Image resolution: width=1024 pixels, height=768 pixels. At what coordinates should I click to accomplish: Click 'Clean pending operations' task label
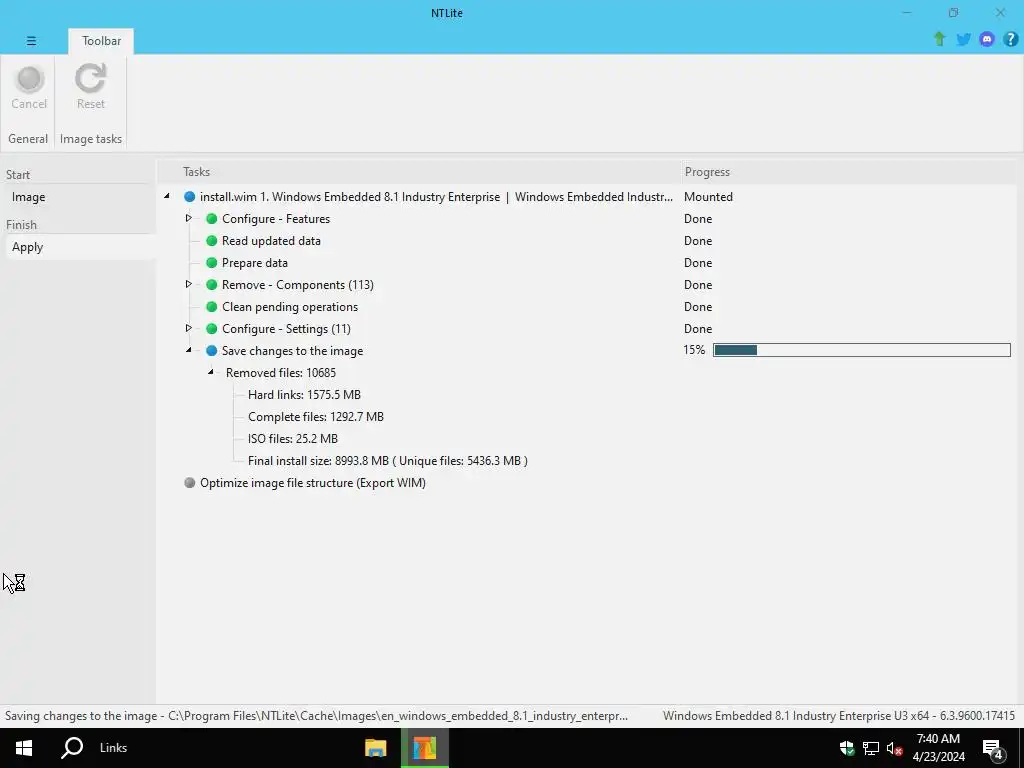pos(290,307)
